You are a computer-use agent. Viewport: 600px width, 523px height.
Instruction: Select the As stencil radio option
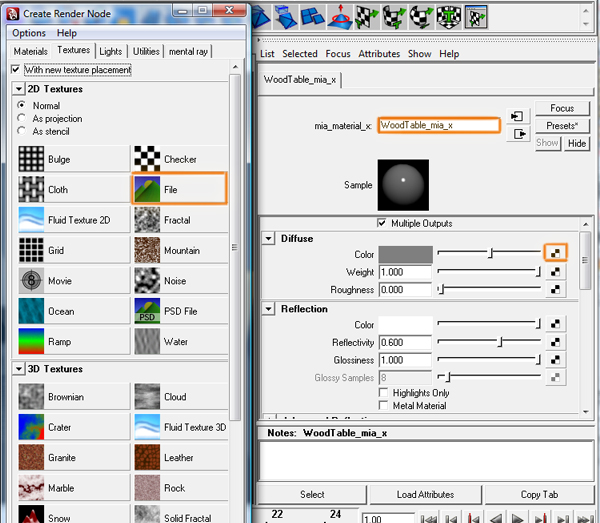(22, 131)
